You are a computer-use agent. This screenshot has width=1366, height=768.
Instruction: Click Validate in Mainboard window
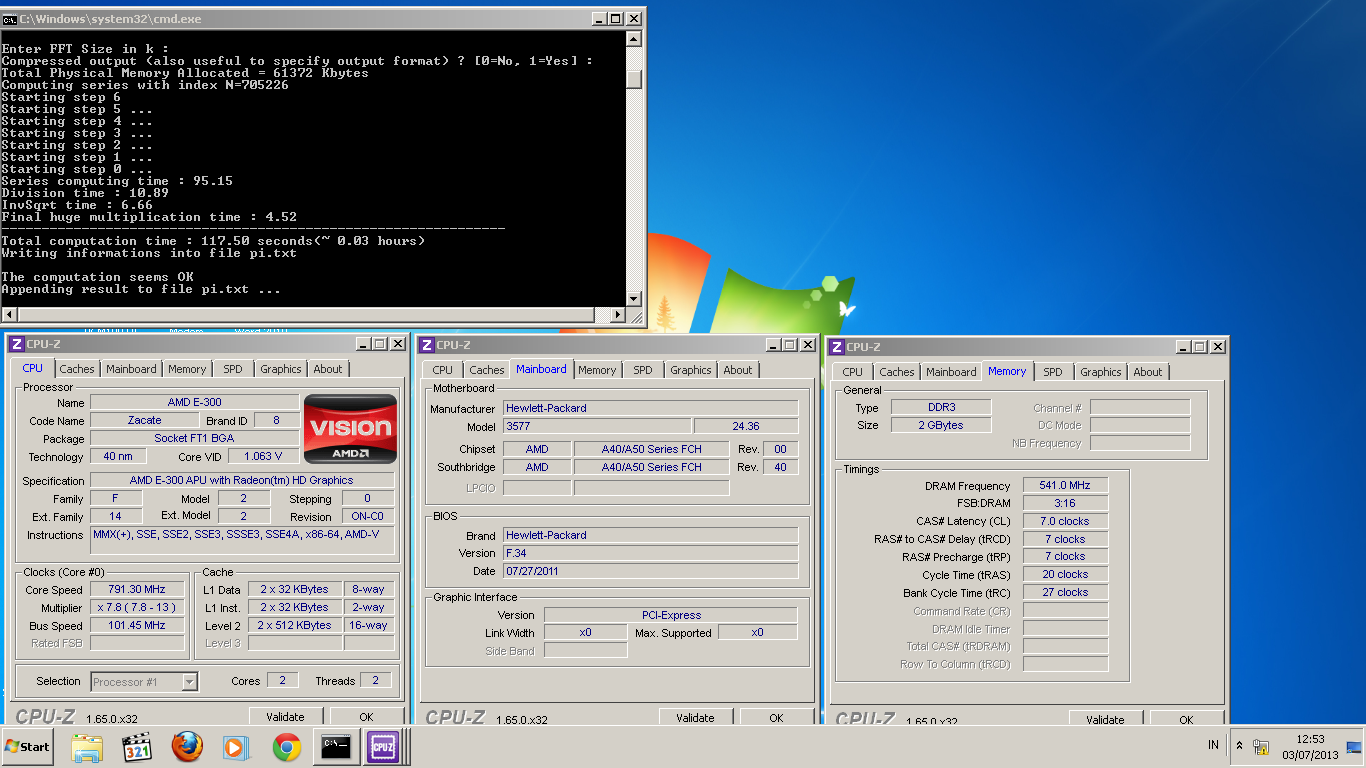[x=695, y=718]
